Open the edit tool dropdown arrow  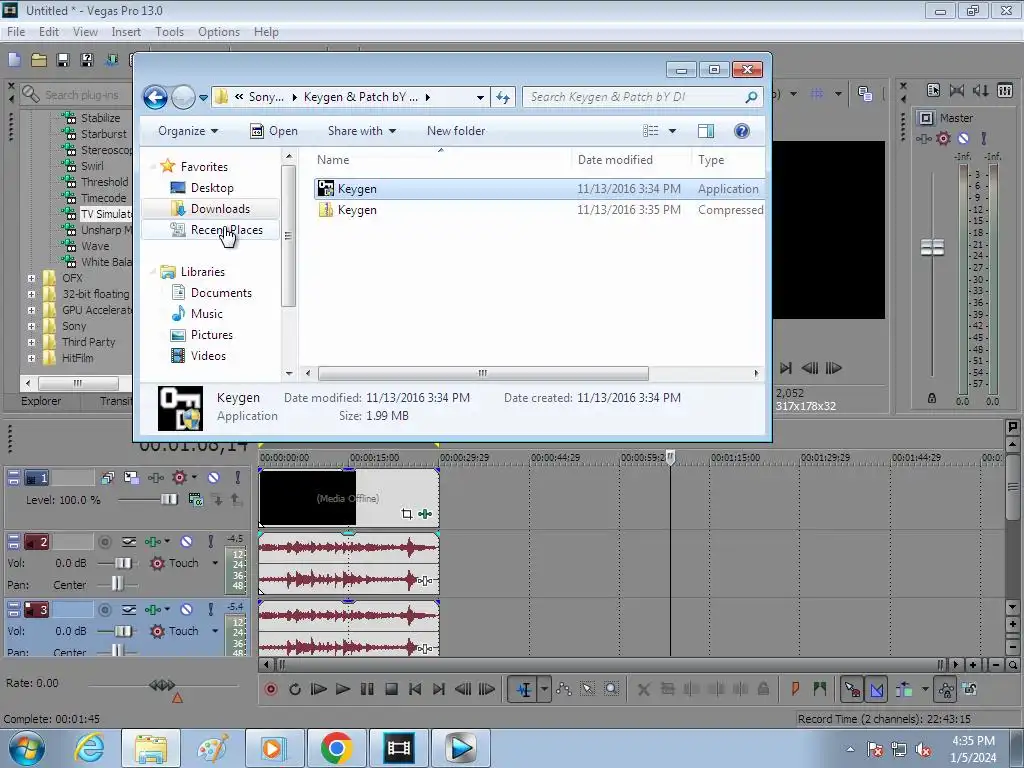(544, 689)
